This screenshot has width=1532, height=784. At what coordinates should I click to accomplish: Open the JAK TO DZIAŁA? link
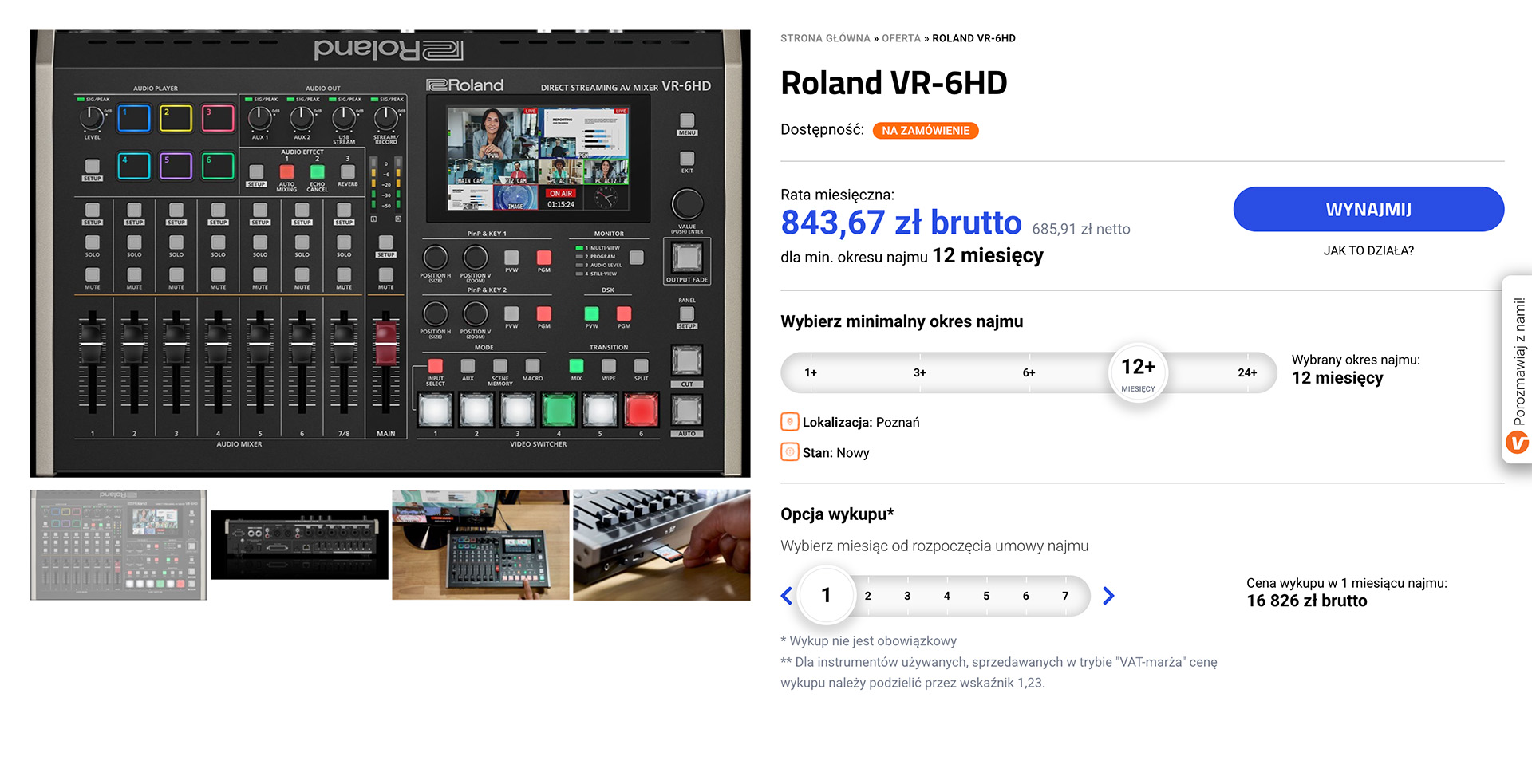click(x=1368, y=250)
